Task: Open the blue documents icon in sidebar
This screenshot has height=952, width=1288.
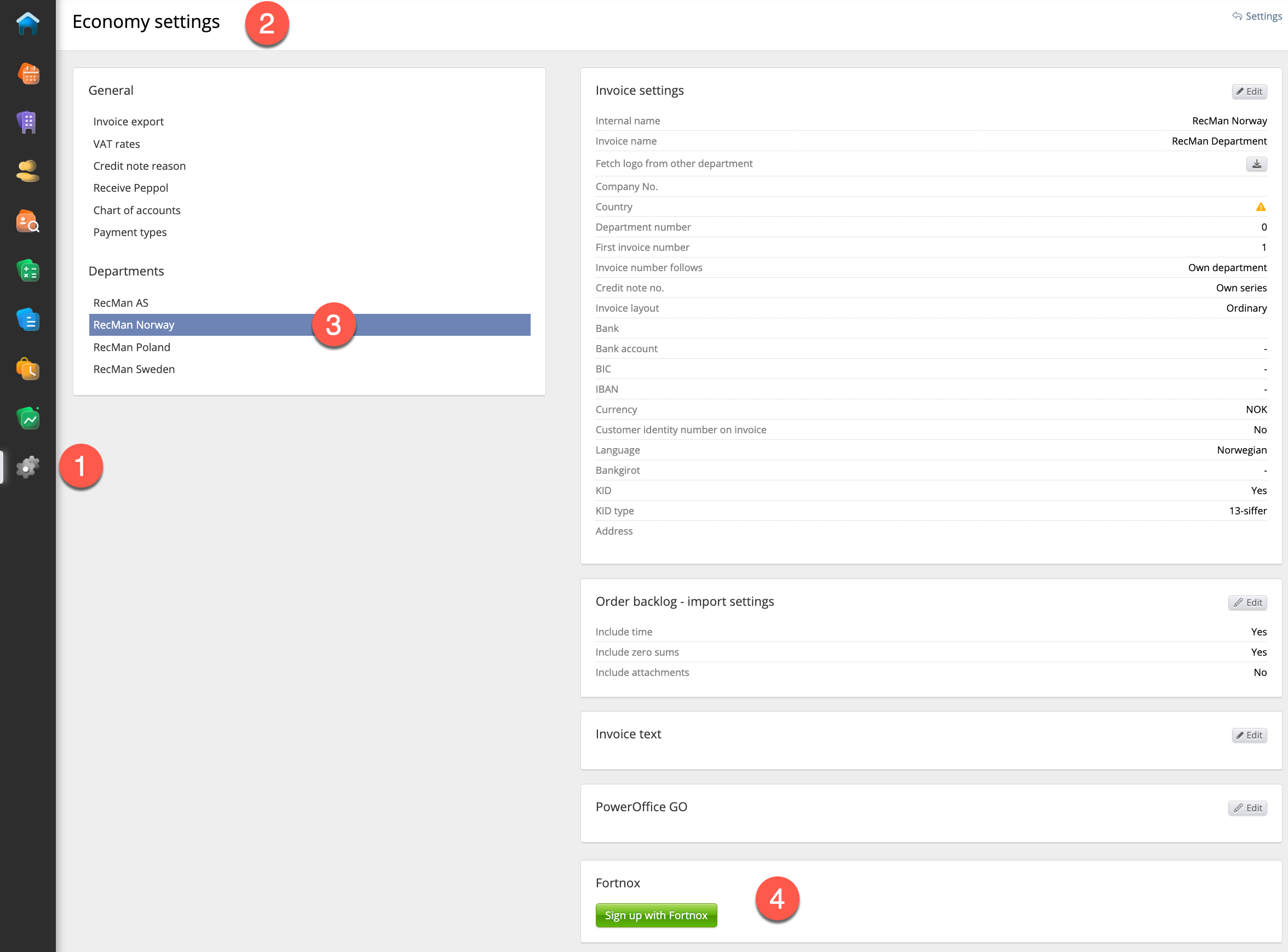Action: [27, 319]
